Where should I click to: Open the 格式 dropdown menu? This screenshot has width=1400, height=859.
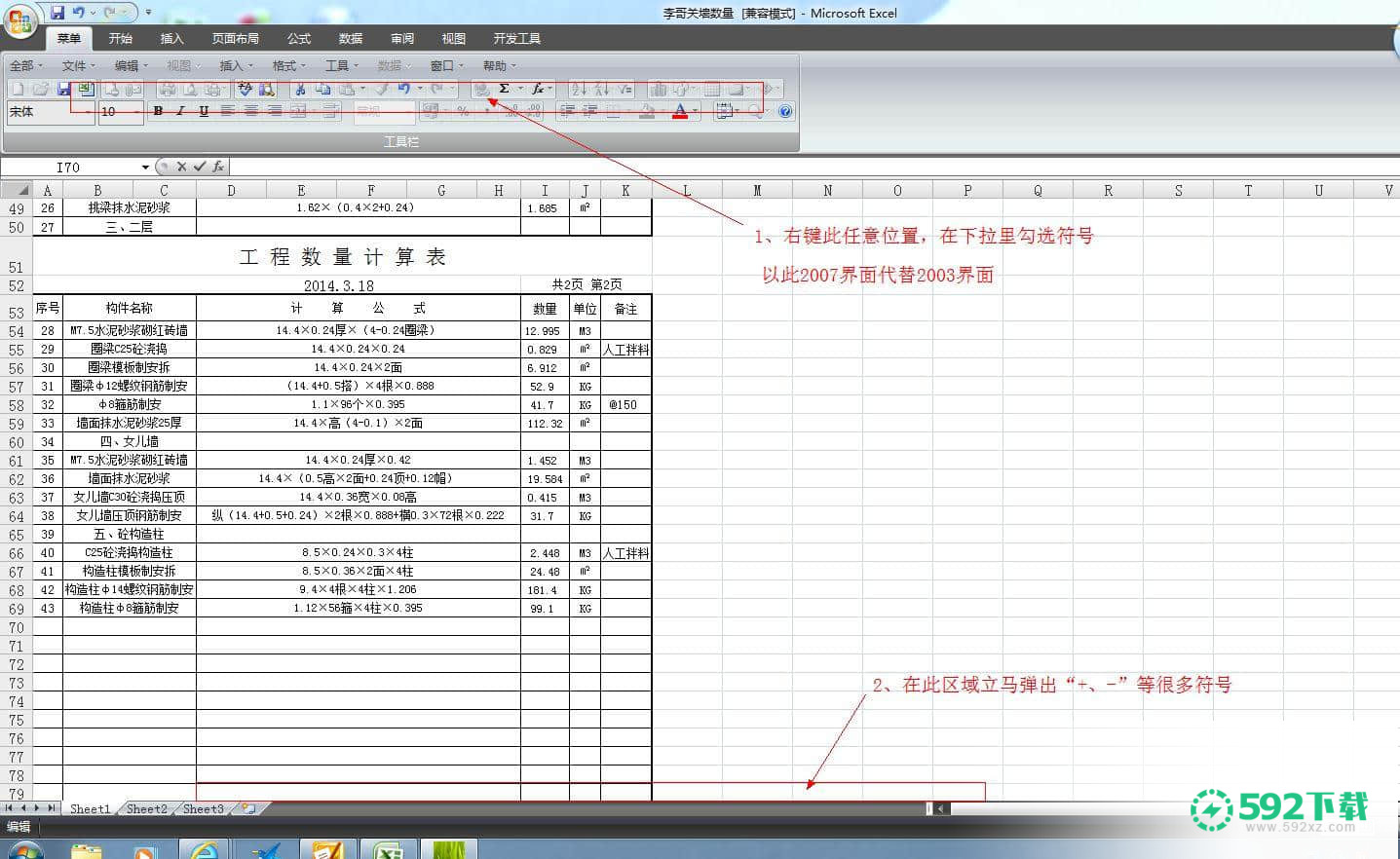[289, 65]
